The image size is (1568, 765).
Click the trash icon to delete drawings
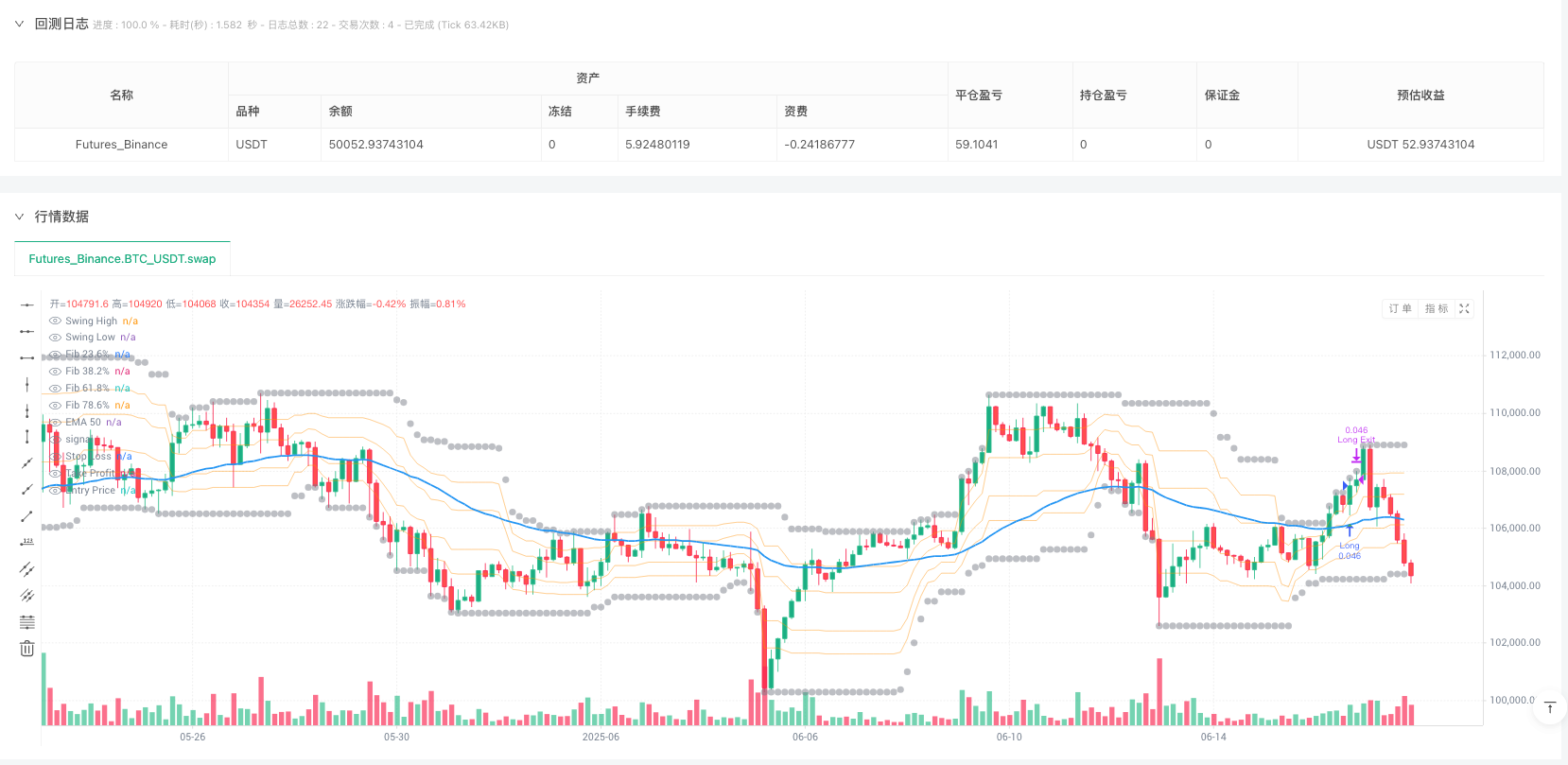26,649
